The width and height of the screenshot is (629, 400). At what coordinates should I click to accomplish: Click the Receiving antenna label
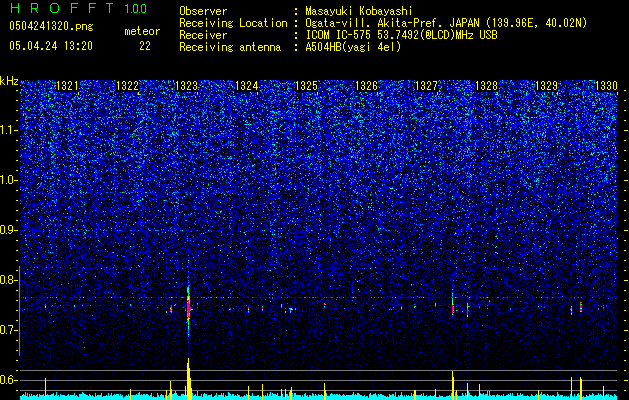[230, 47]
